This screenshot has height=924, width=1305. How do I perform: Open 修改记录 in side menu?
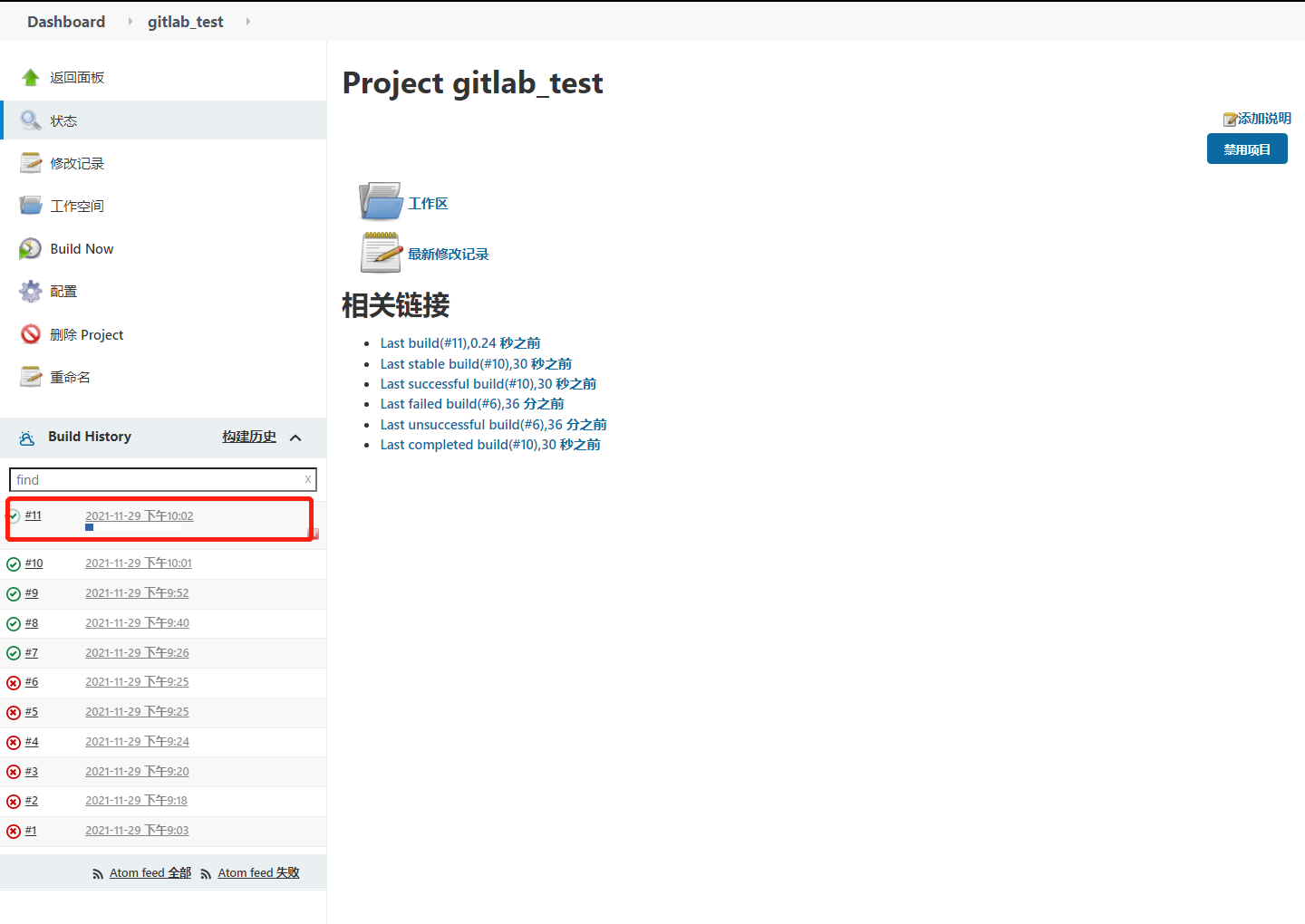[77, 164]
